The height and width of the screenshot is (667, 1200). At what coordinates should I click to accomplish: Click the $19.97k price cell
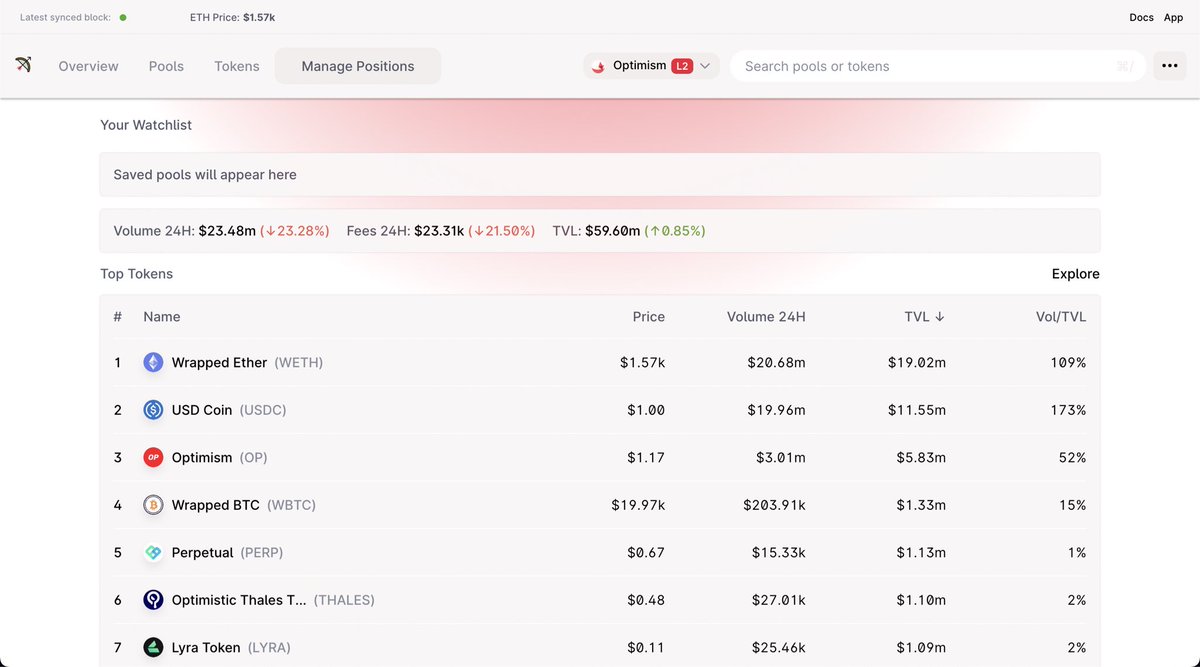[x=638, y=505]
